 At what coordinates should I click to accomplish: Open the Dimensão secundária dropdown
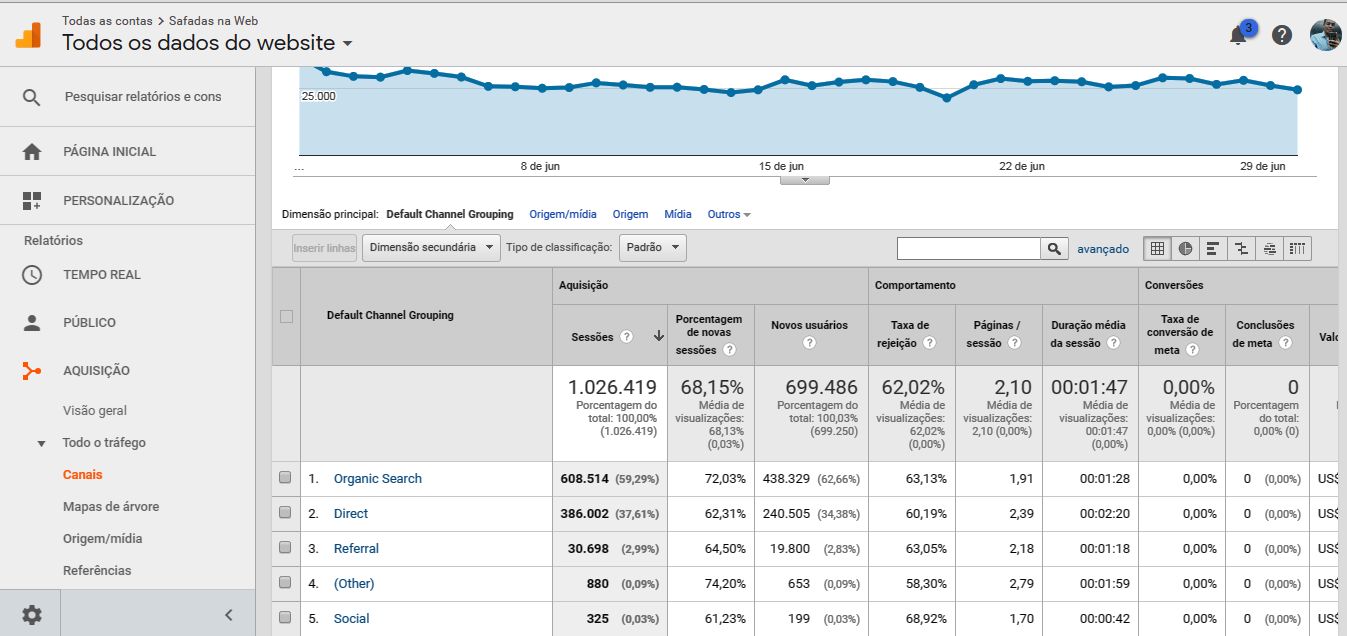point(431,248)
